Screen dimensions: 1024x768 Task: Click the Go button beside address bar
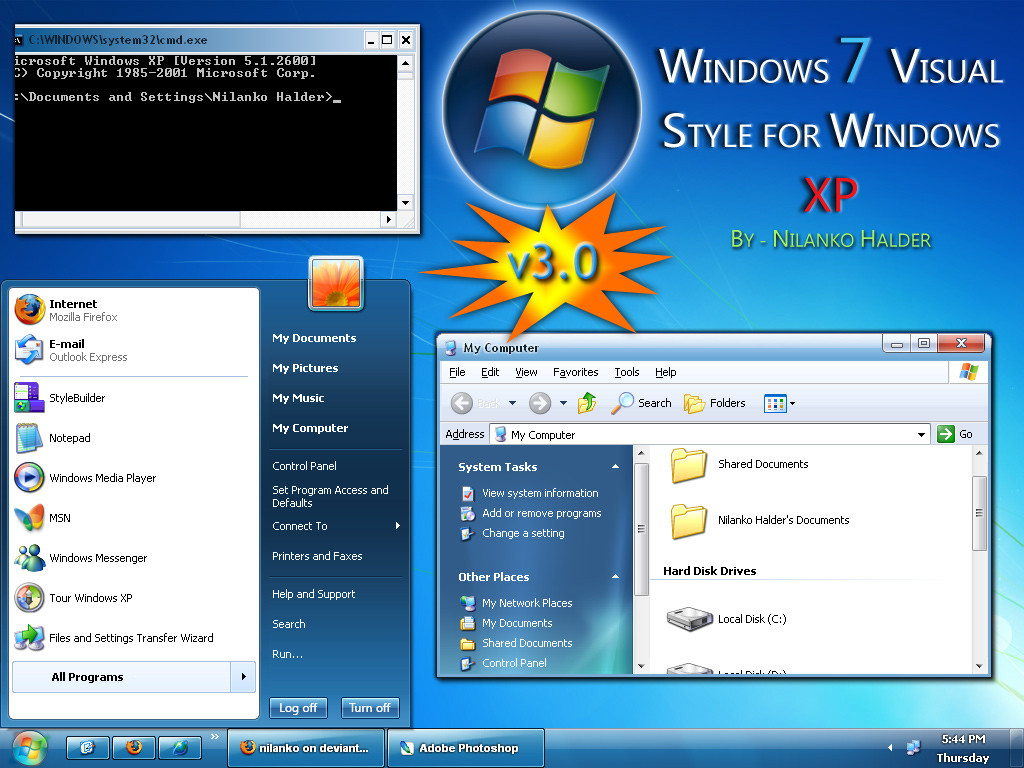click(x=955, y=434)
